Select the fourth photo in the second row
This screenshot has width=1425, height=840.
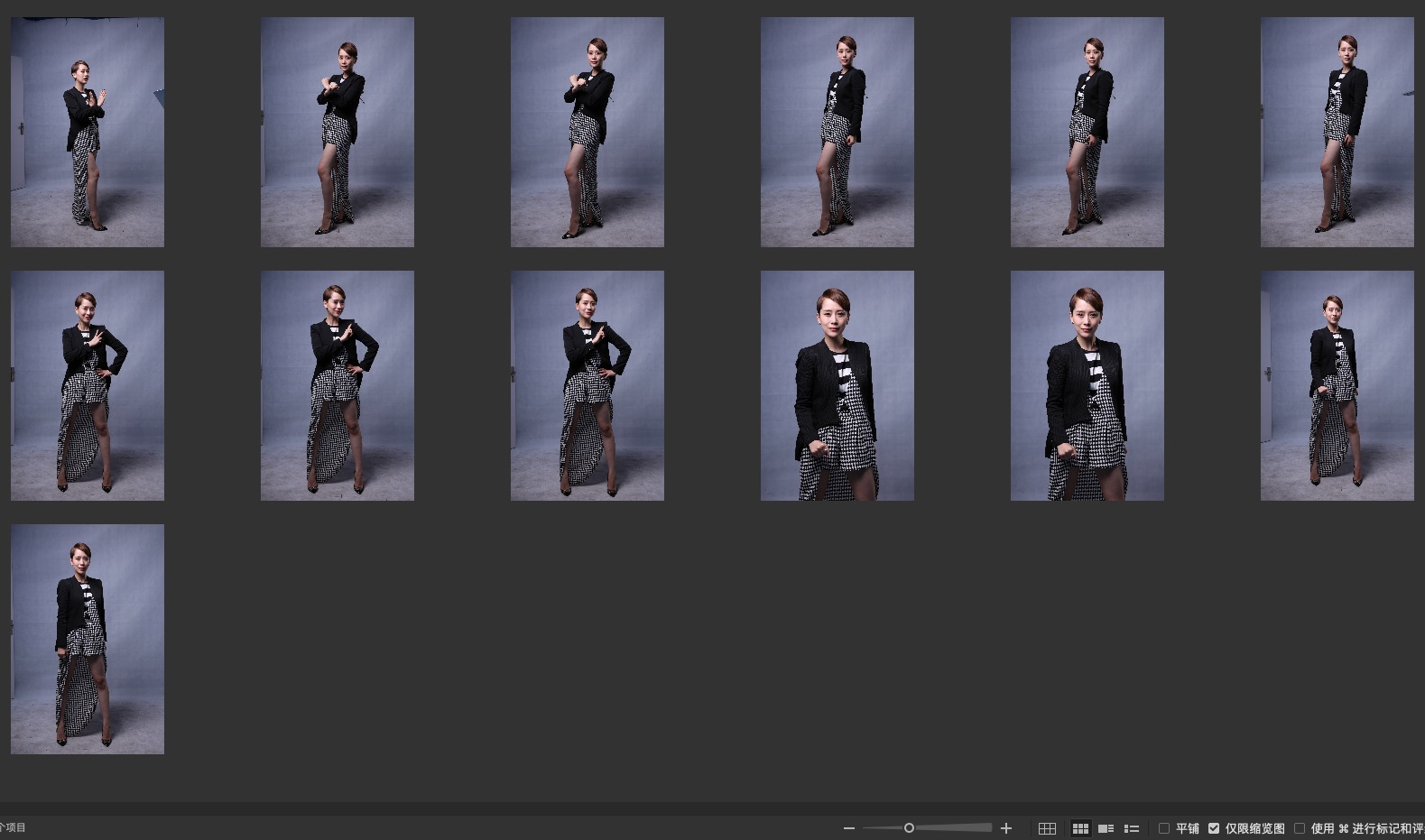(x=837, y=385)
